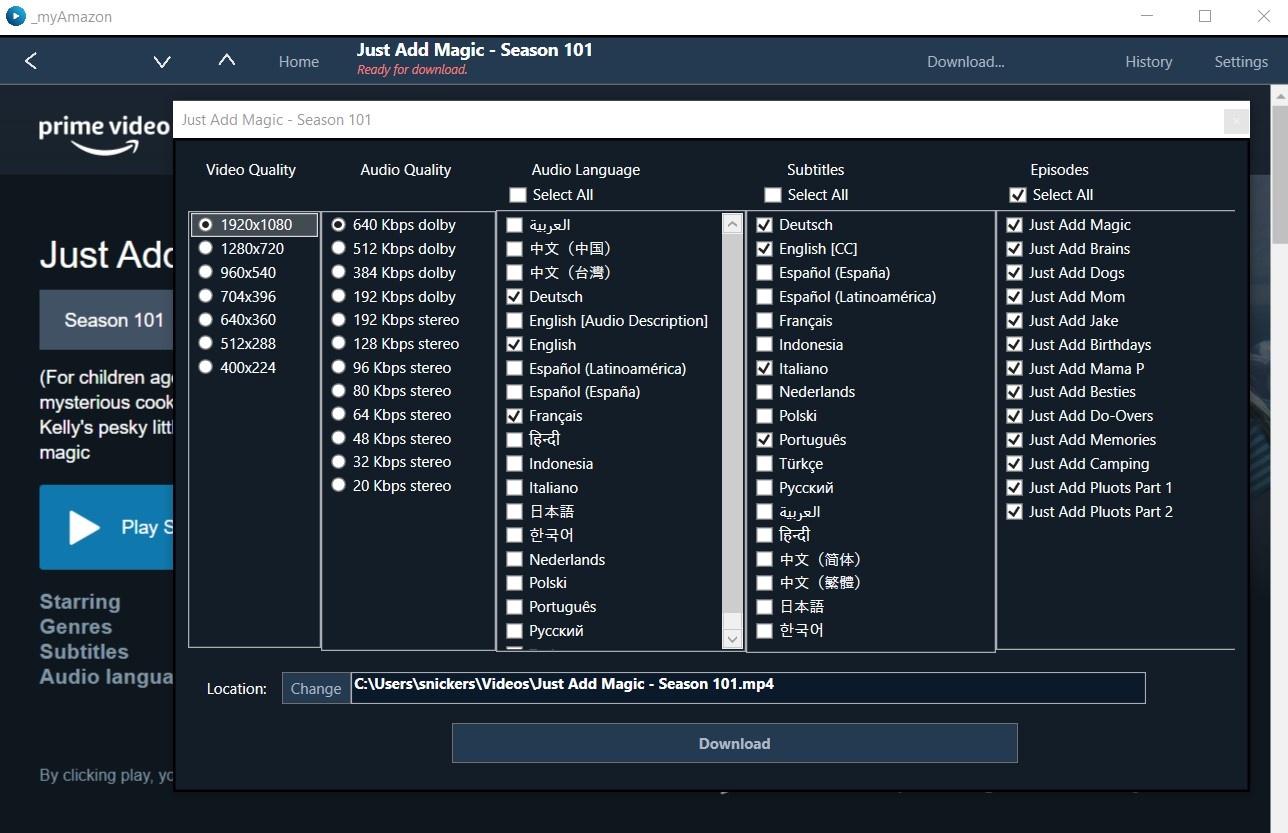Check Русский audio language

pos(514,631)
